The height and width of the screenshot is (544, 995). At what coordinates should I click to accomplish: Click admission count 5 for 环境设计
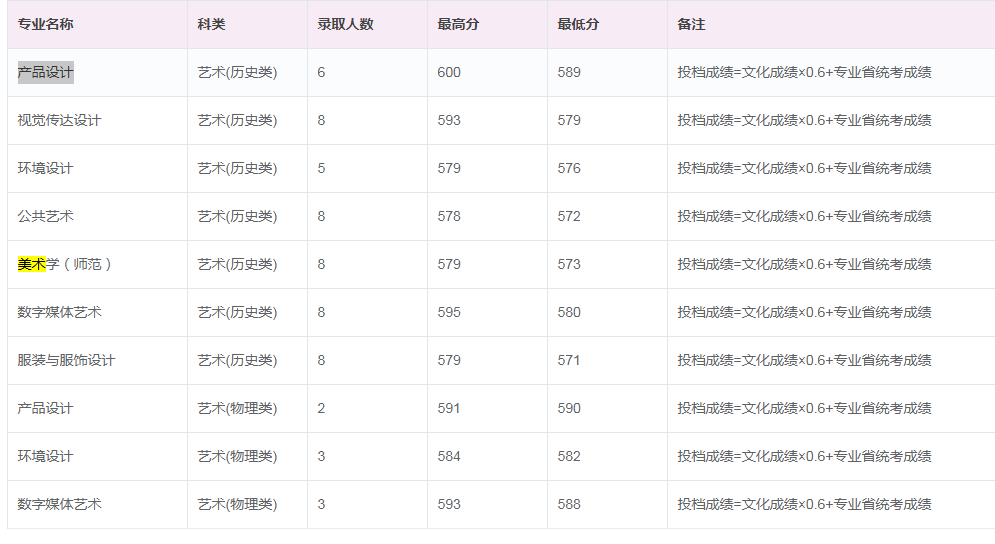pos(321,168)
